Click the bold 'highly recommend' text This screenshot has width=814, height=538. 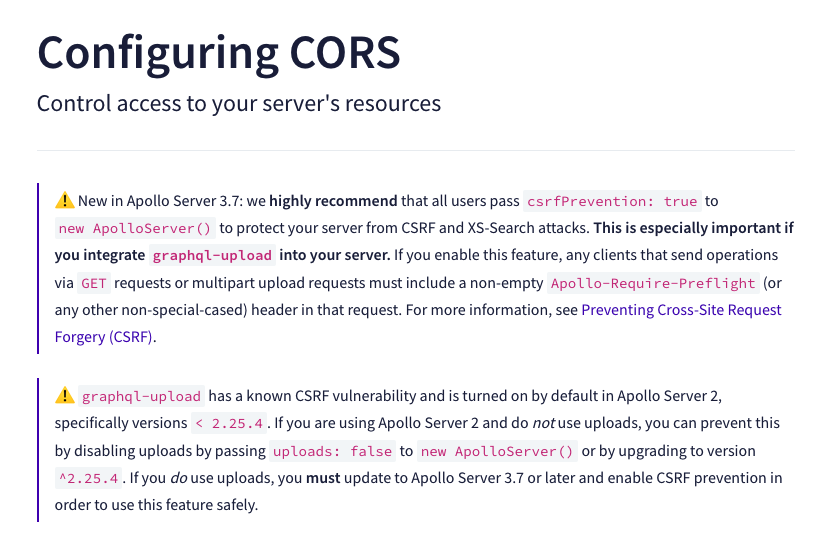click(x=333, y=201)
